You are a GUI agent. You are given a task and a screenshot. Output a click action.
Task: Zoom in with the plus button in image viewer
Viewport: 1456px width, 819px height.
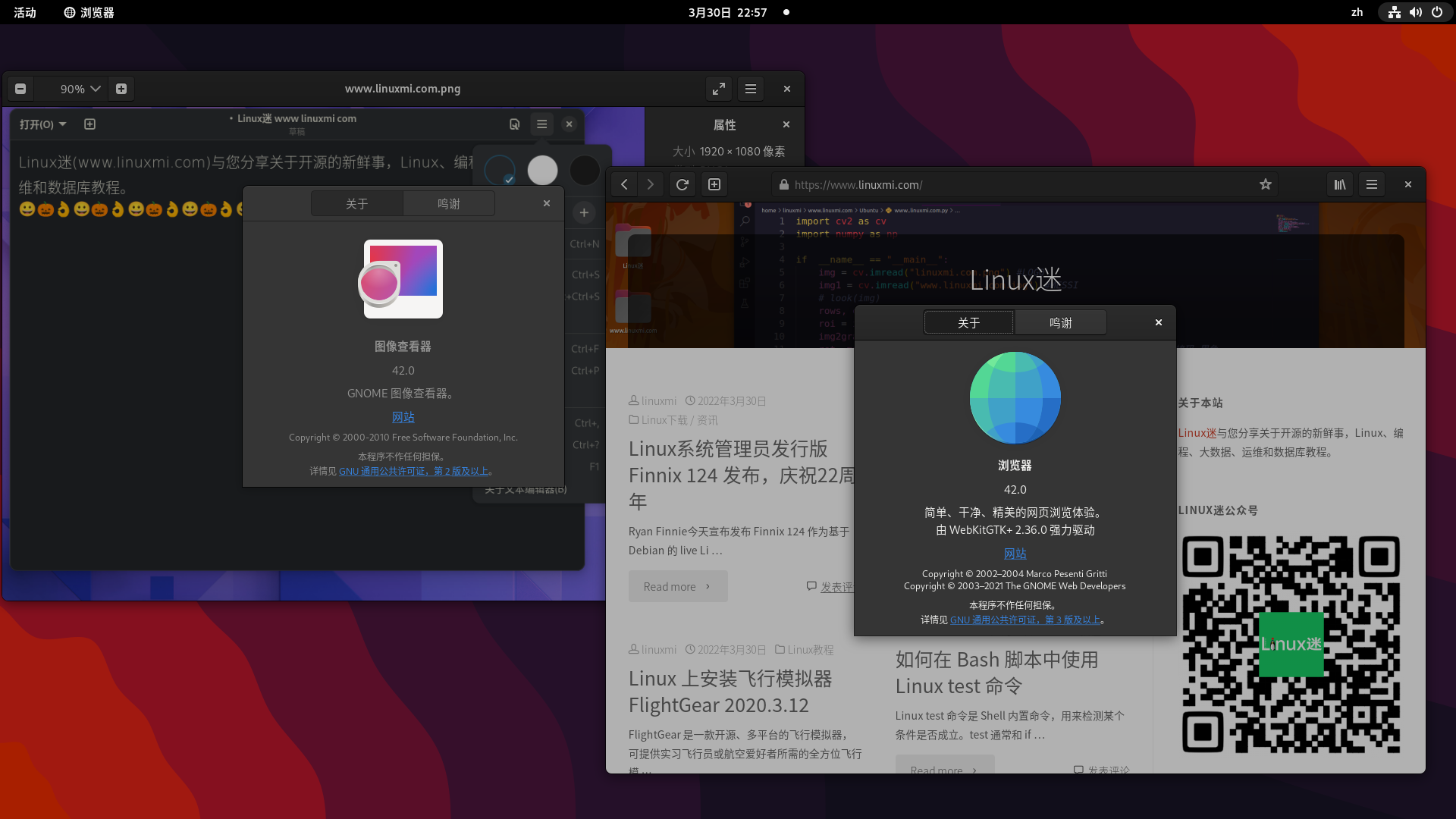tap(121, 89)
